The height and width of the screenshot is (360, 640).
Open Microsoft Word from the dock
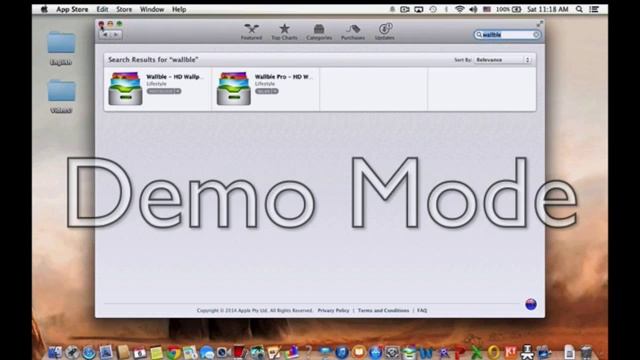pos(426,353)
